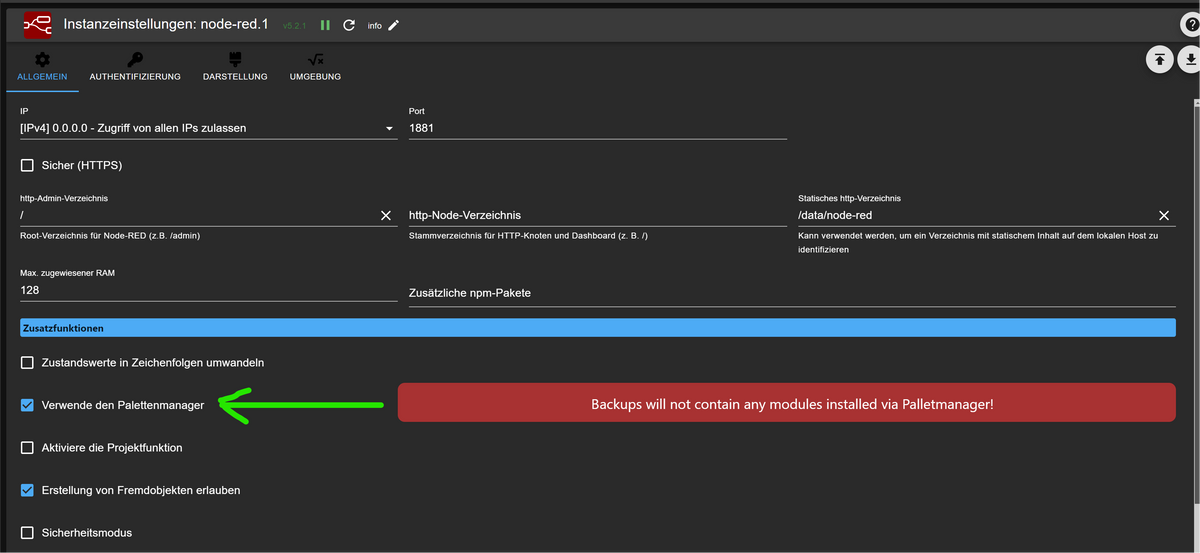The height and width of the screenshot is (553, 1200).
Task: Uncheck Erstellung von Fremdobjekten erlauben
Action: point(27,490)
